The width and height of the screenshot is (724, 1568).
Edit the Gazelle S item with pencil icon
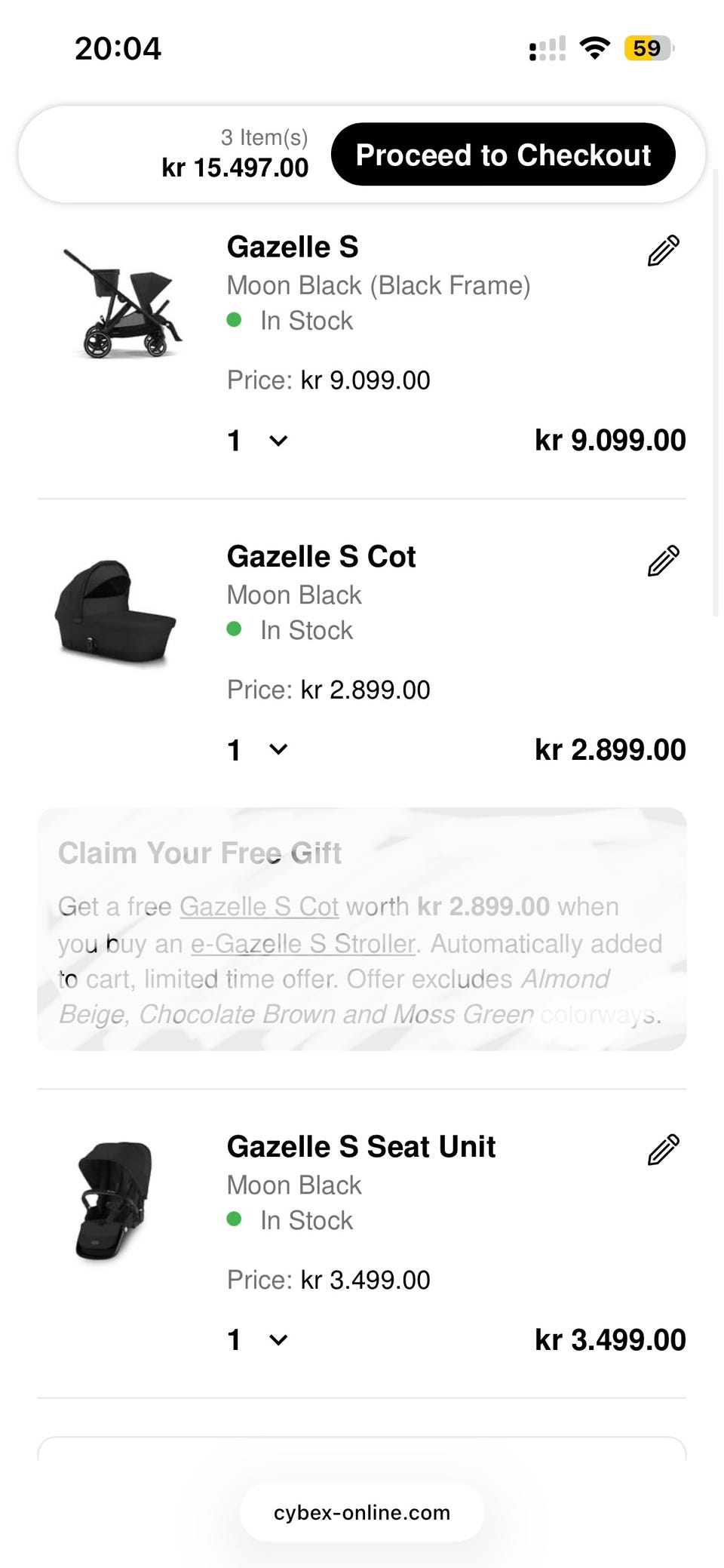663,251
